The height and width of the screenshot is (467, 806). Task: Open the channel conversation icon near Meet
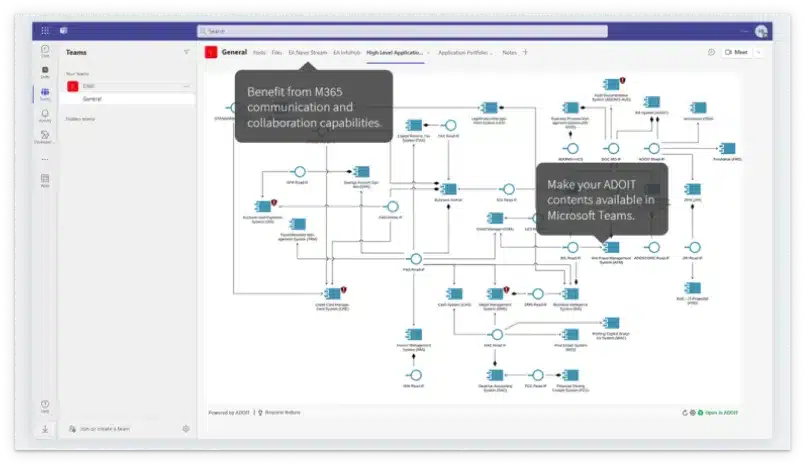(x=711, y=52)
